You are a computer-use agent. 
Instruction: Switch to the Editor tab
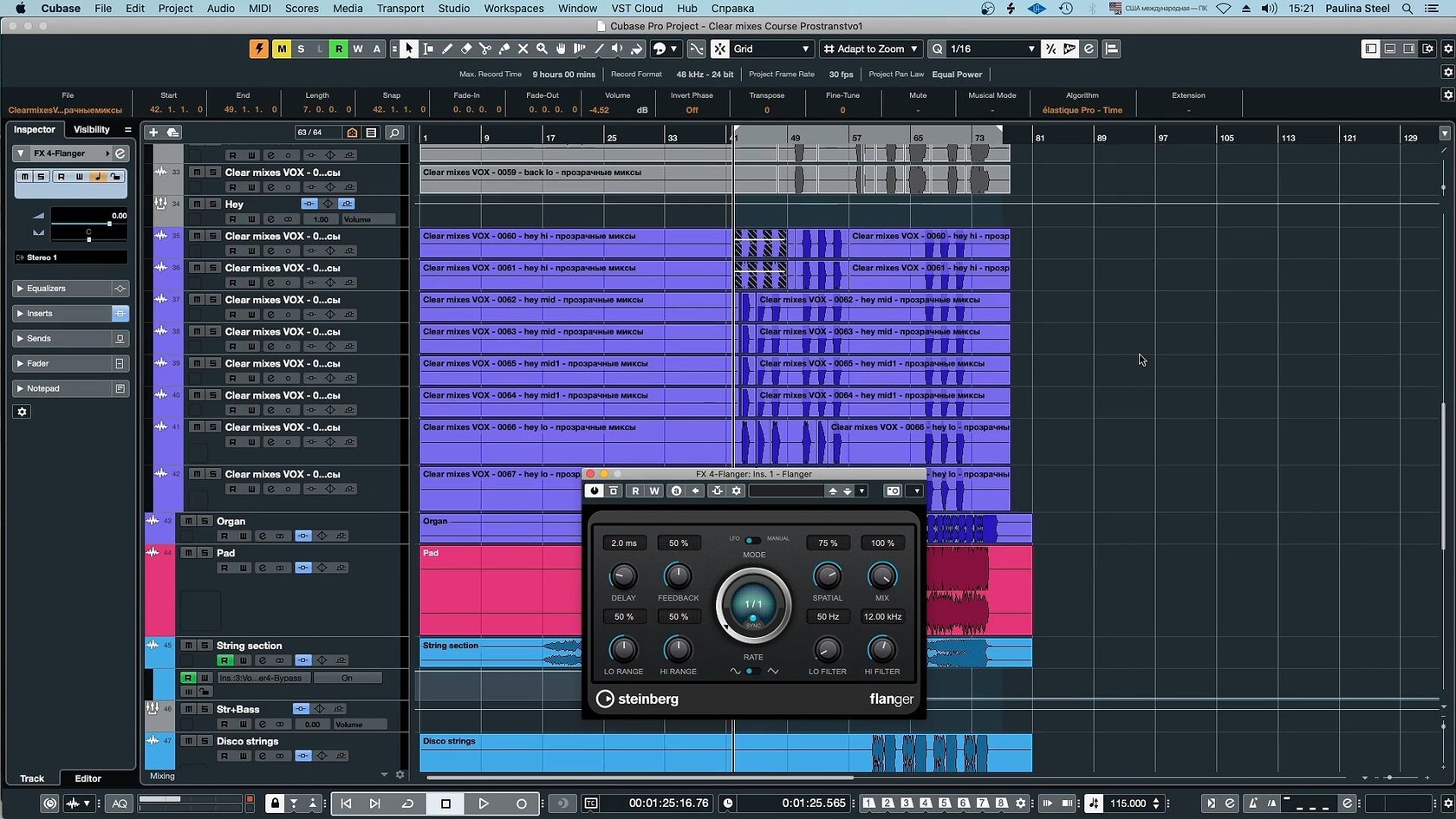click(88, 778)
